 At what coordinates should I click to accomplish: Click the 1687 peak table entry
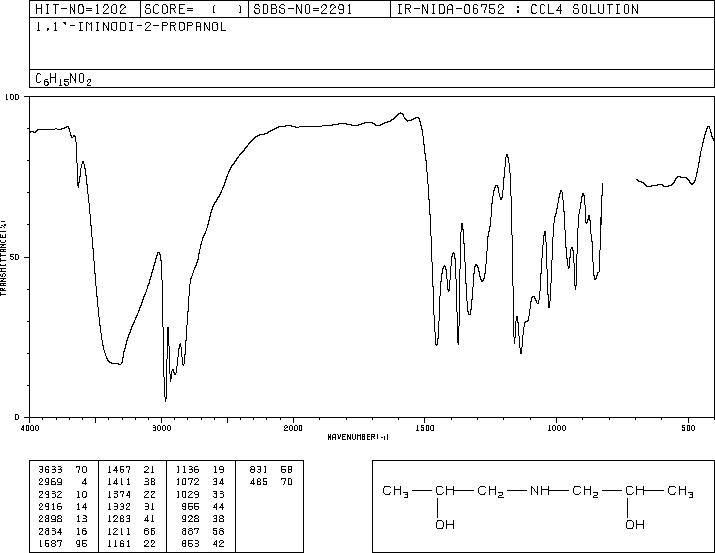point(62,543)
